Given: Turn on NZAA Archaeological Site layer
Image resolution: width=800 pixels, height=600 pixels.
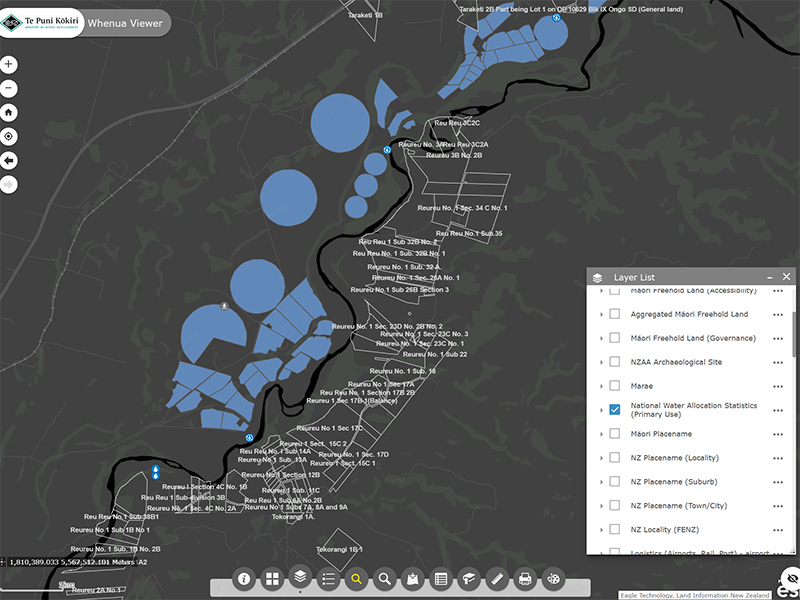Looking at the screenshot, I should coord(615,362).
